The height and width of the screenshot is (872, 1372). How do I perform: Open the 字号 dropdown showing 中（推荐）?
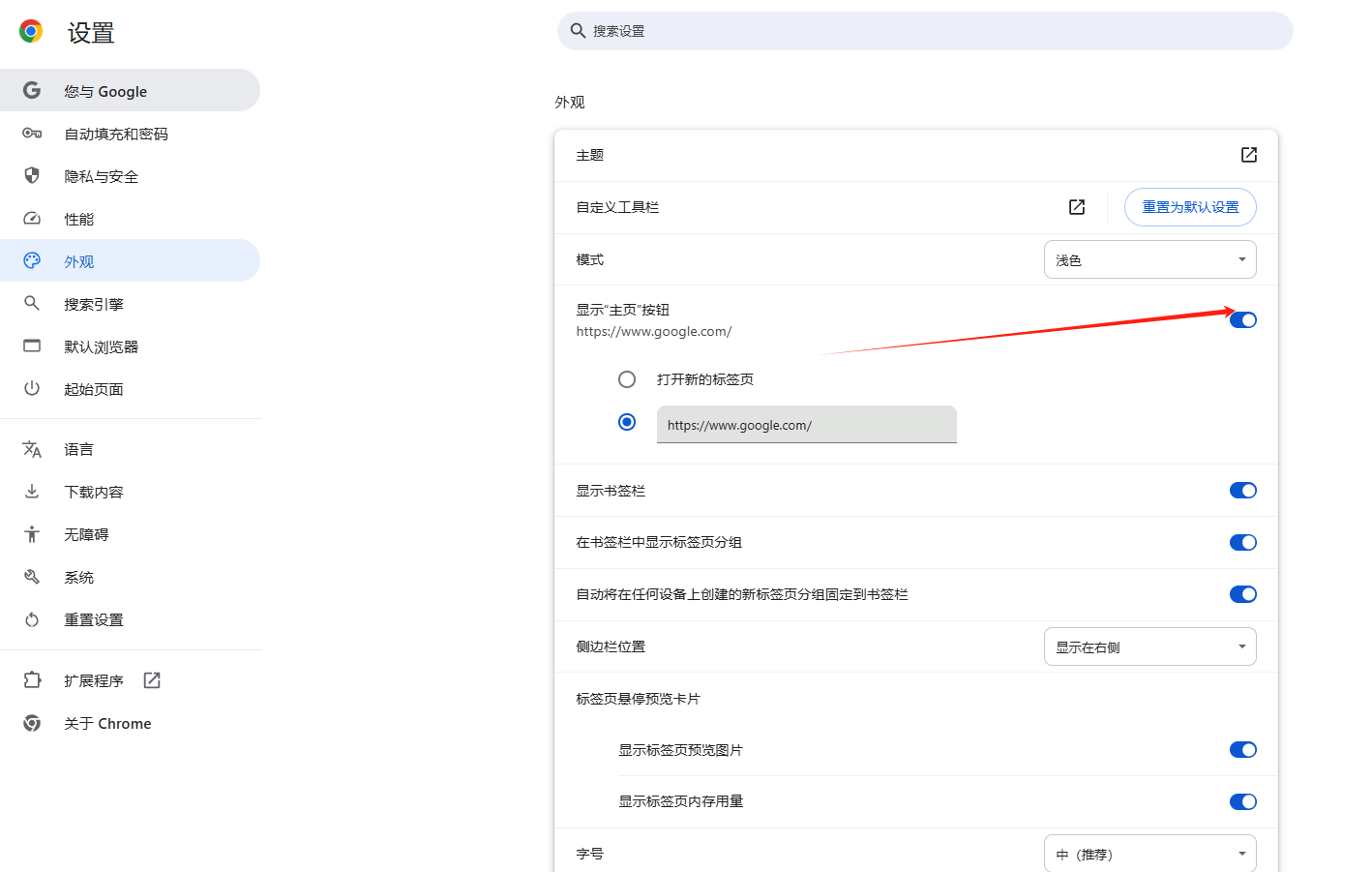(1150, 854)
